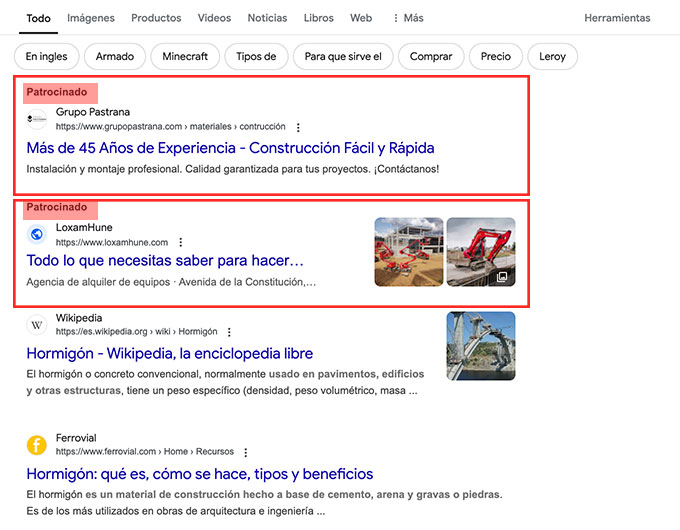Screen dimensions: 680x530
Task: Click the loxamhune.com URL text
Action: (112, 242)
